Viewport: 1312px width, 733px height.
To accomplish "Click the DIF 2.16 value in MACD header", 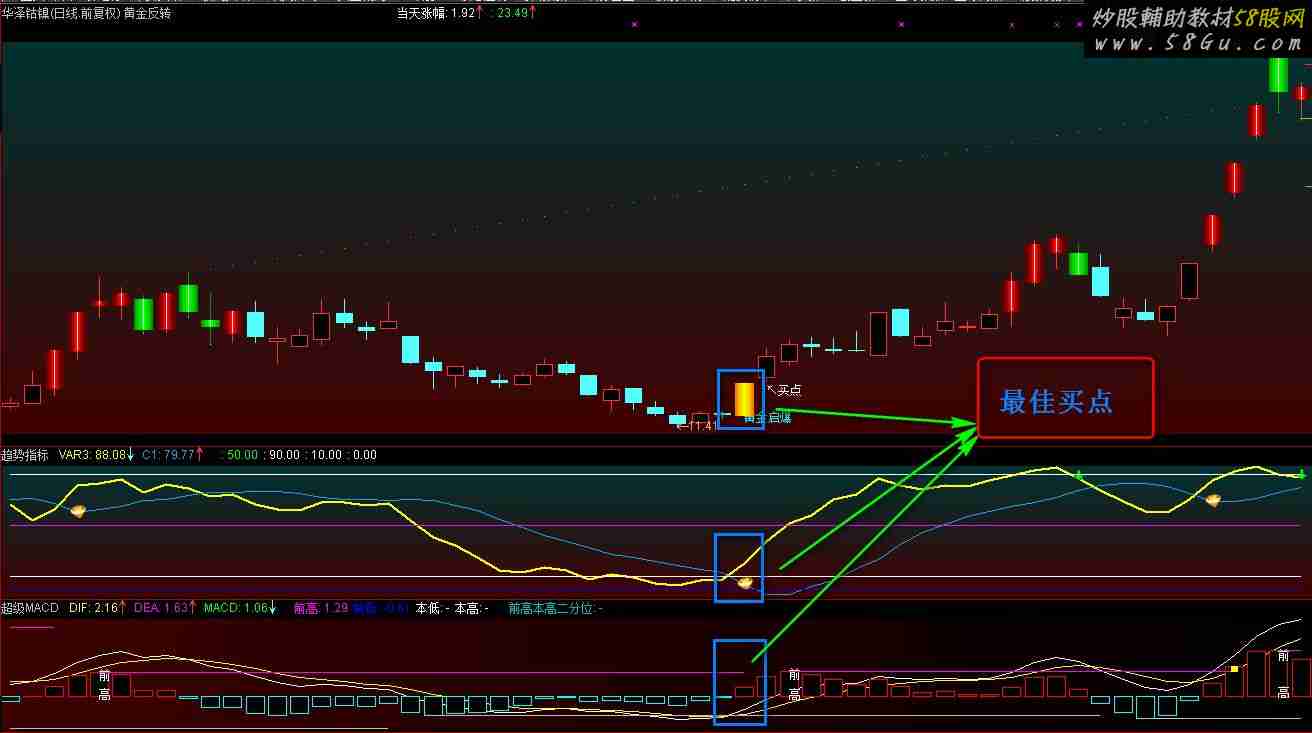I will [96, 608].
